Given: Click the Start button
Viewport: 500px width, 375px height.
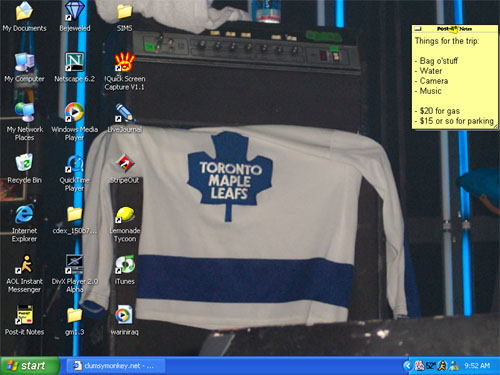Looking at the screenshot, I should coord(30,366).
